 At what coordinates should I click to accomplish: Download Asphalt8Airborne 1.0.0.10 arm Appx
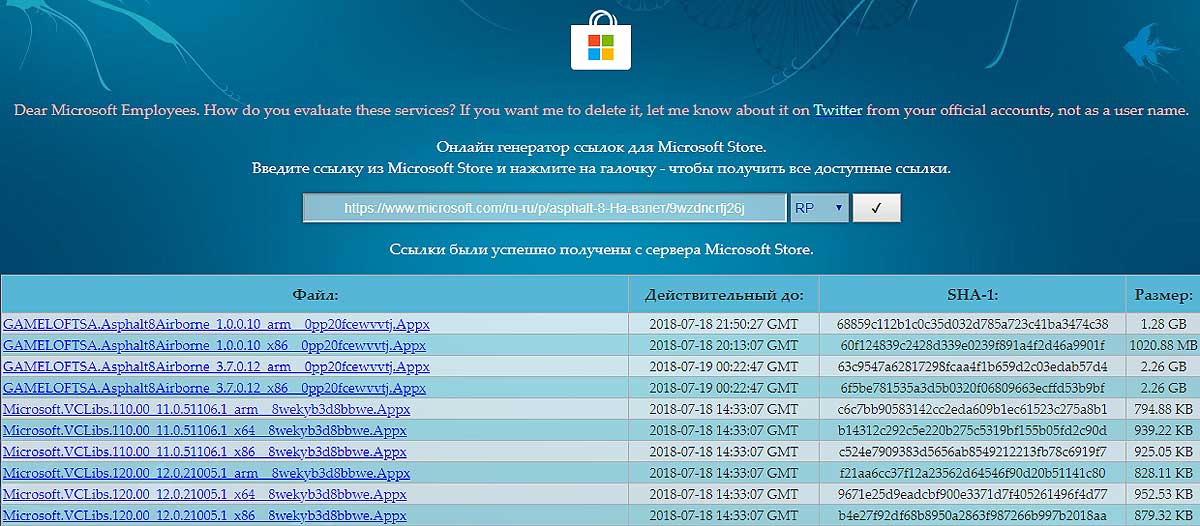(216, 324)
